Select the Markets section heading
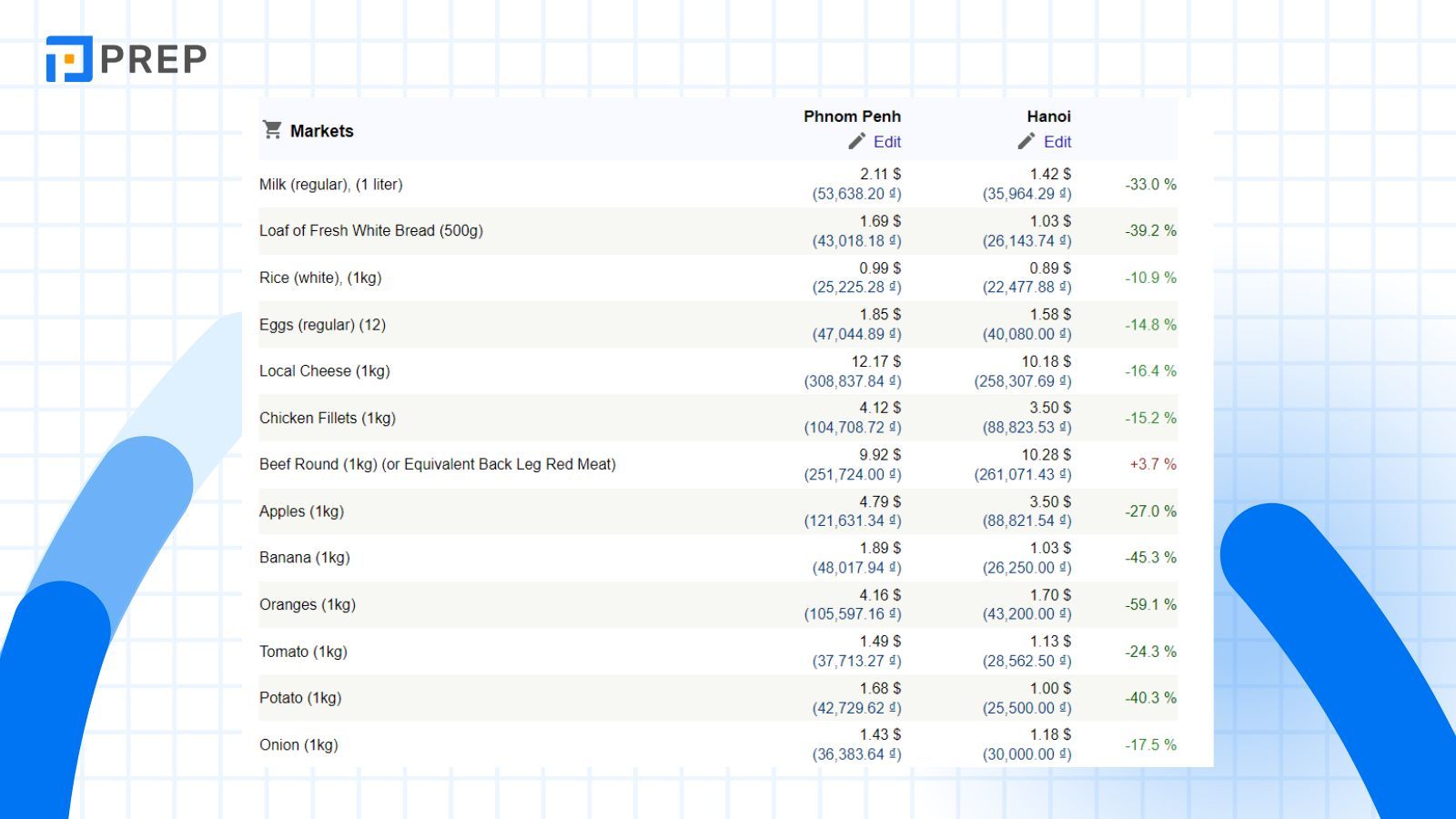The height and width of the screenshot is (819, 1456). click(322, 131)
